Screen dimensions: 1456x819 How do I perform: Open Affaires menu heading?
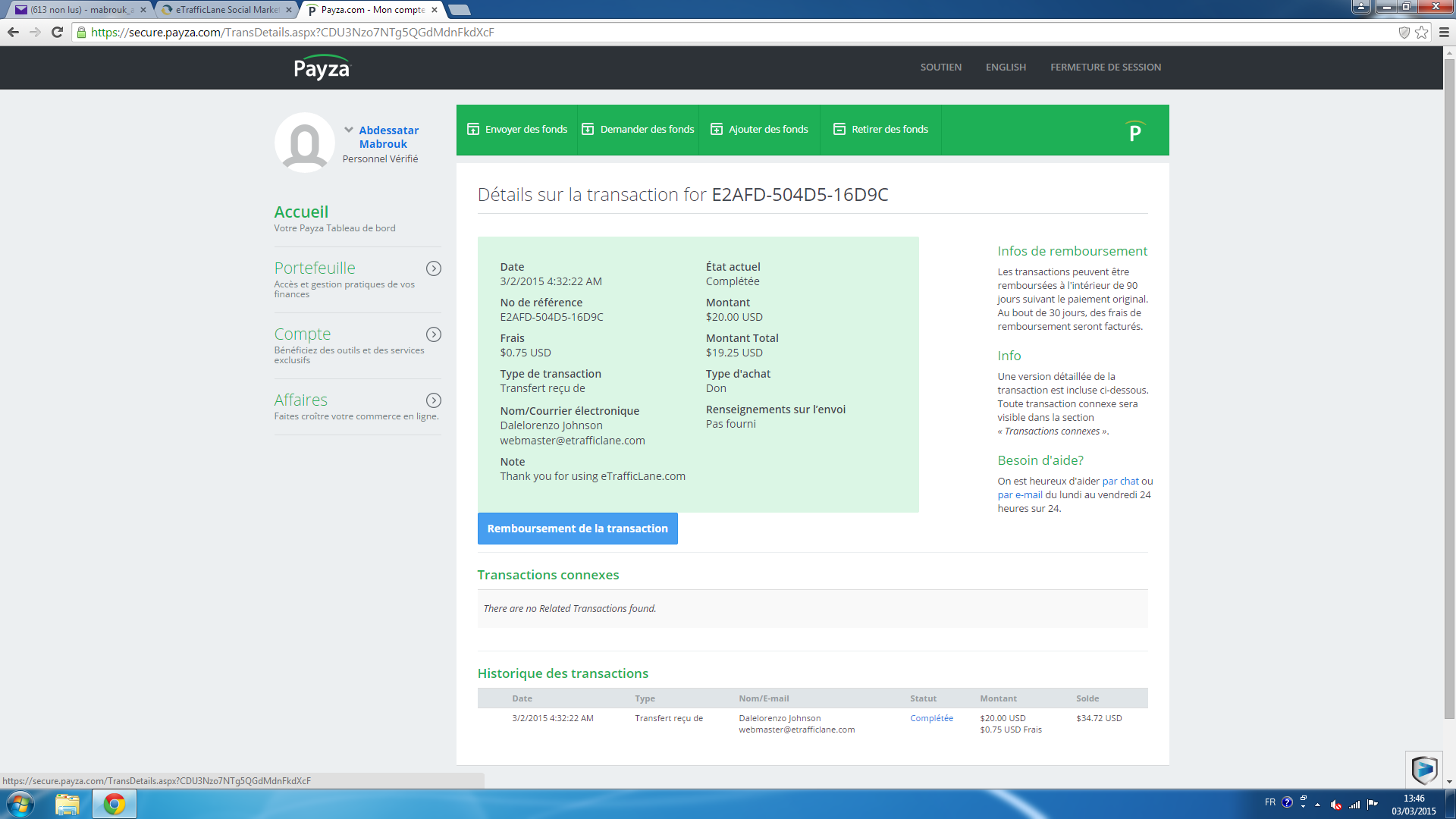[301, 400]
